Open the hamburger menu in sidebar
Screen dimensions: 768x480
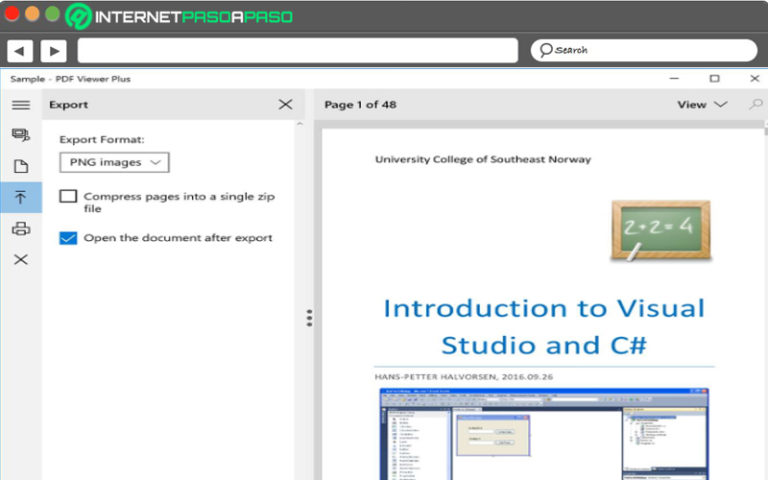[x=20, y=105]
